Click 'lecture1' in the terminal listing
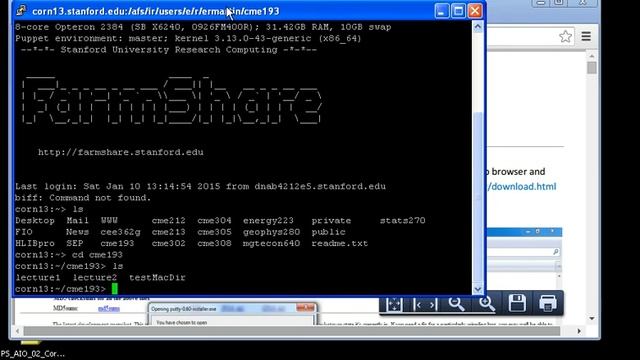 click(38, 278)
